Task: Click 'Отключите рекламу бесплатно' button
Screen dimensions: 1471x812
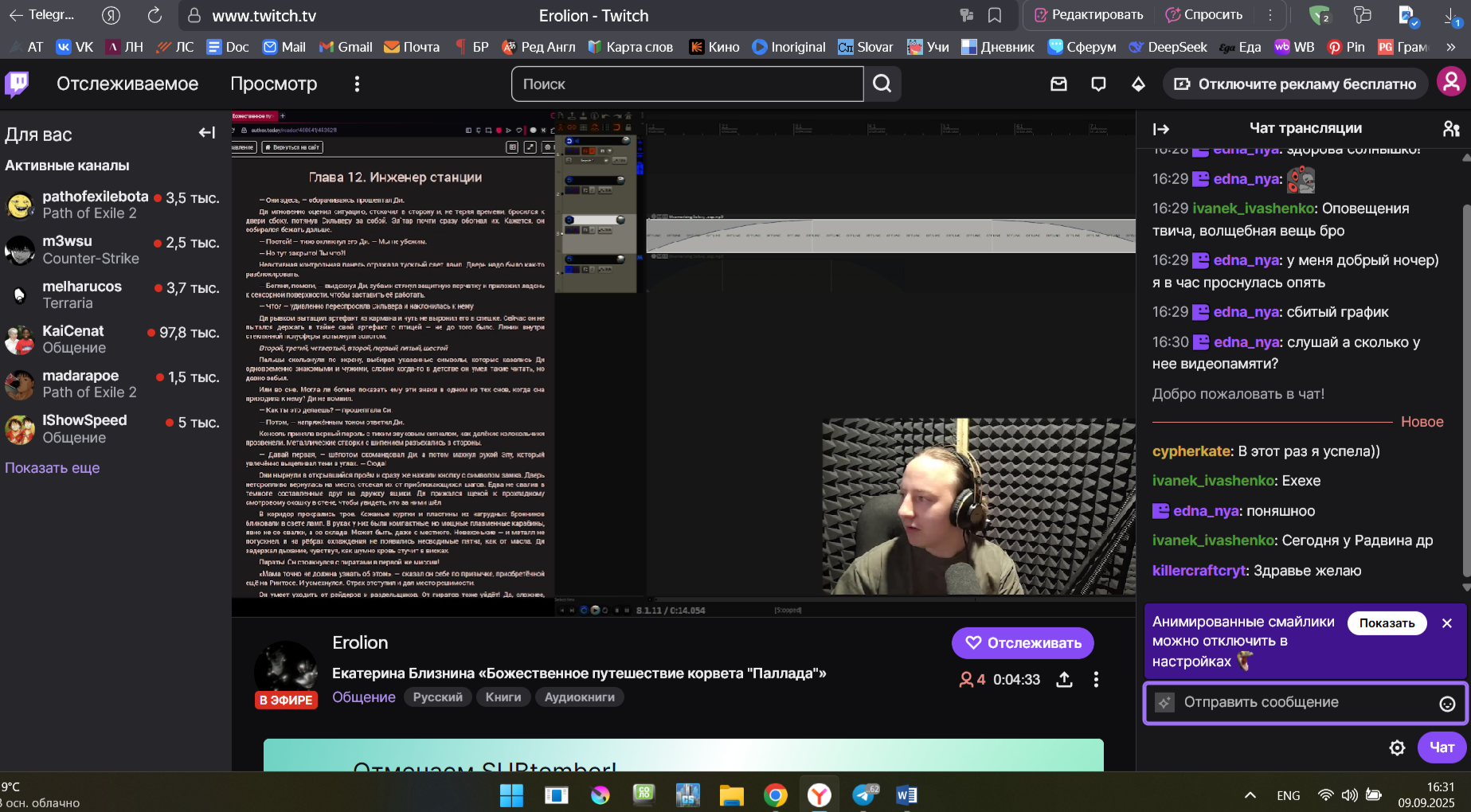Action: click(1295, 84)
